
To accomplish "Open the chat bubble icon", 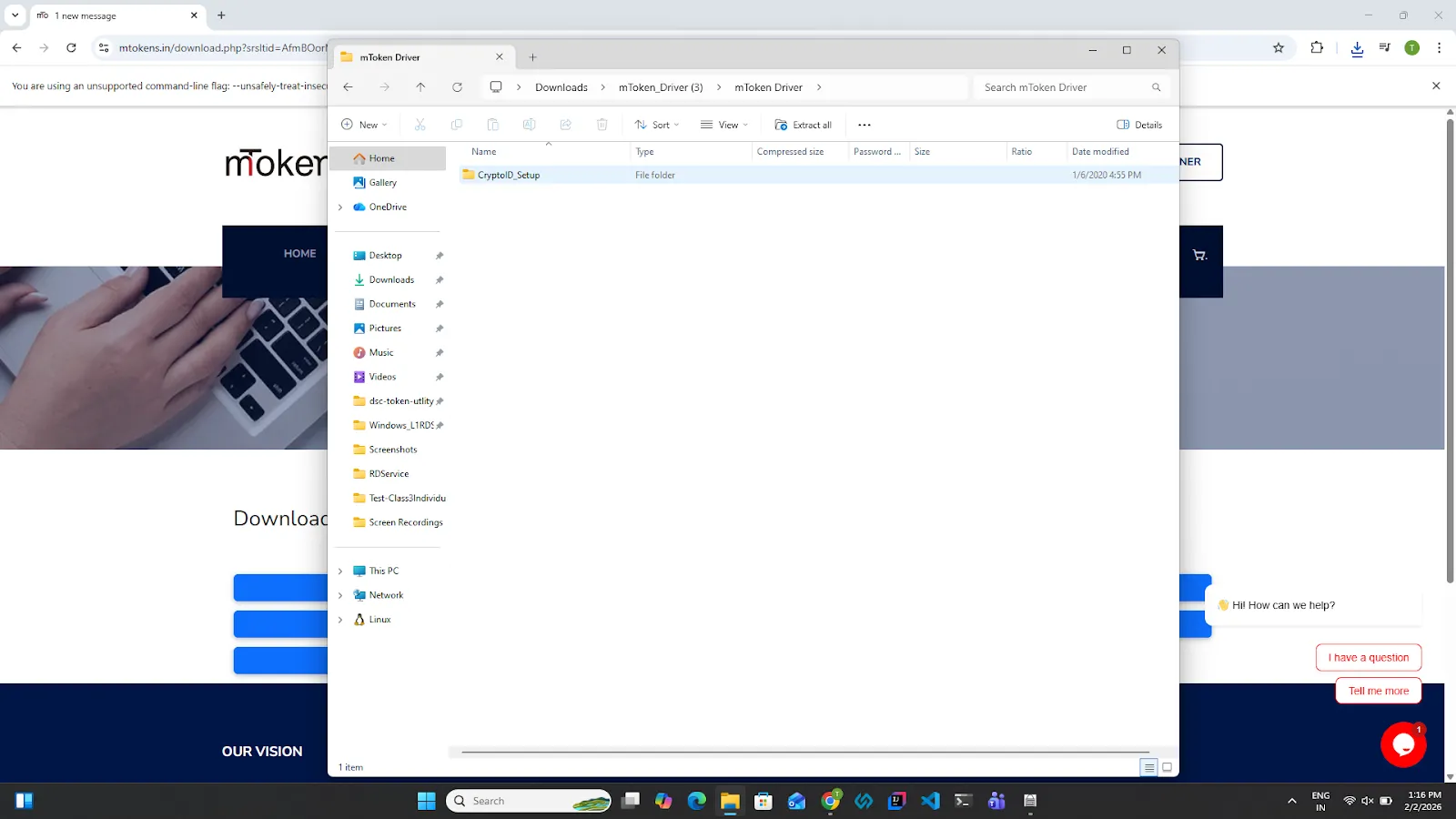I will pos(1403,744).
